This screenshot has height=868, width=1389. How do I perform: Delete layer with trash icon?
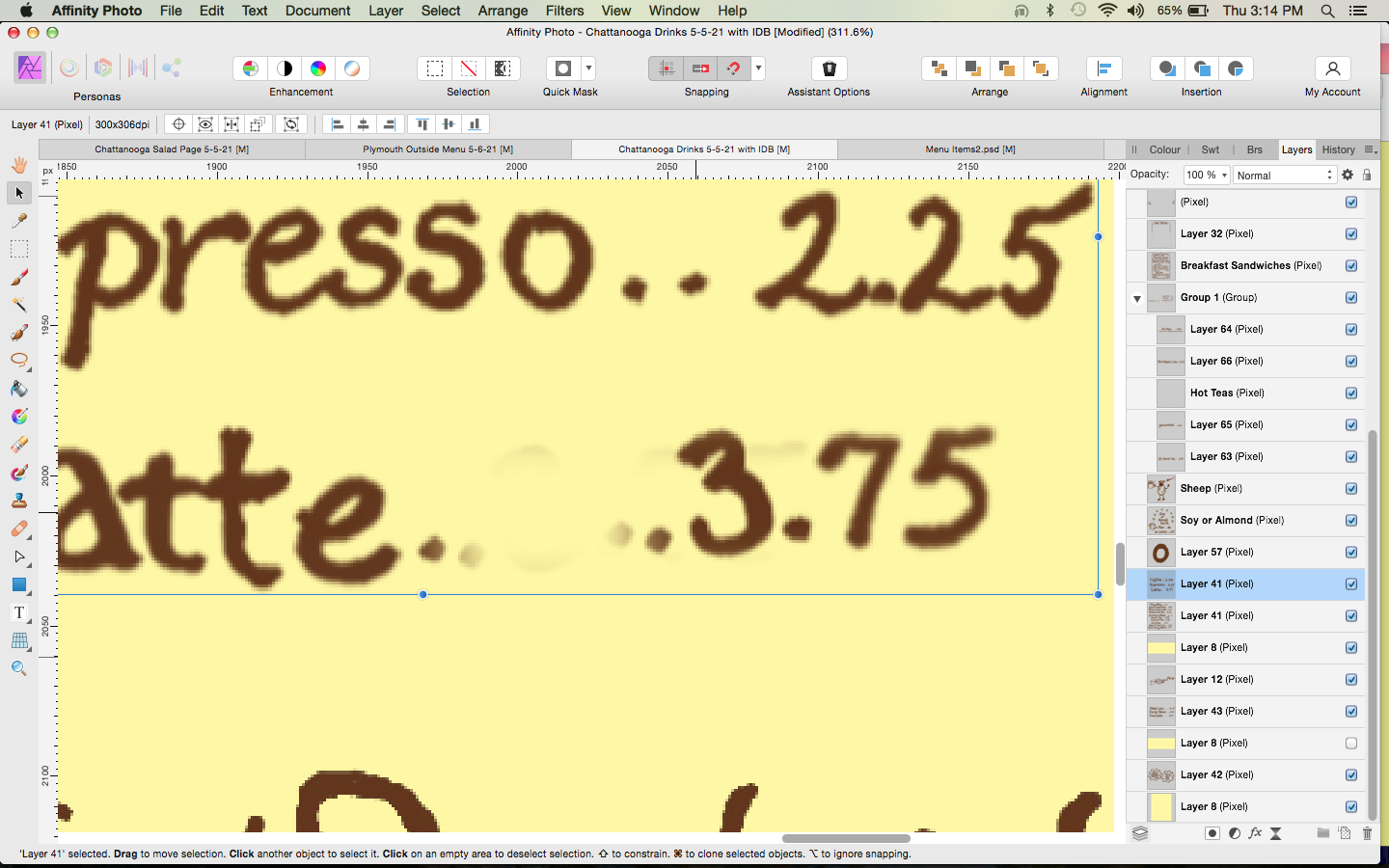coord(1367,833)
